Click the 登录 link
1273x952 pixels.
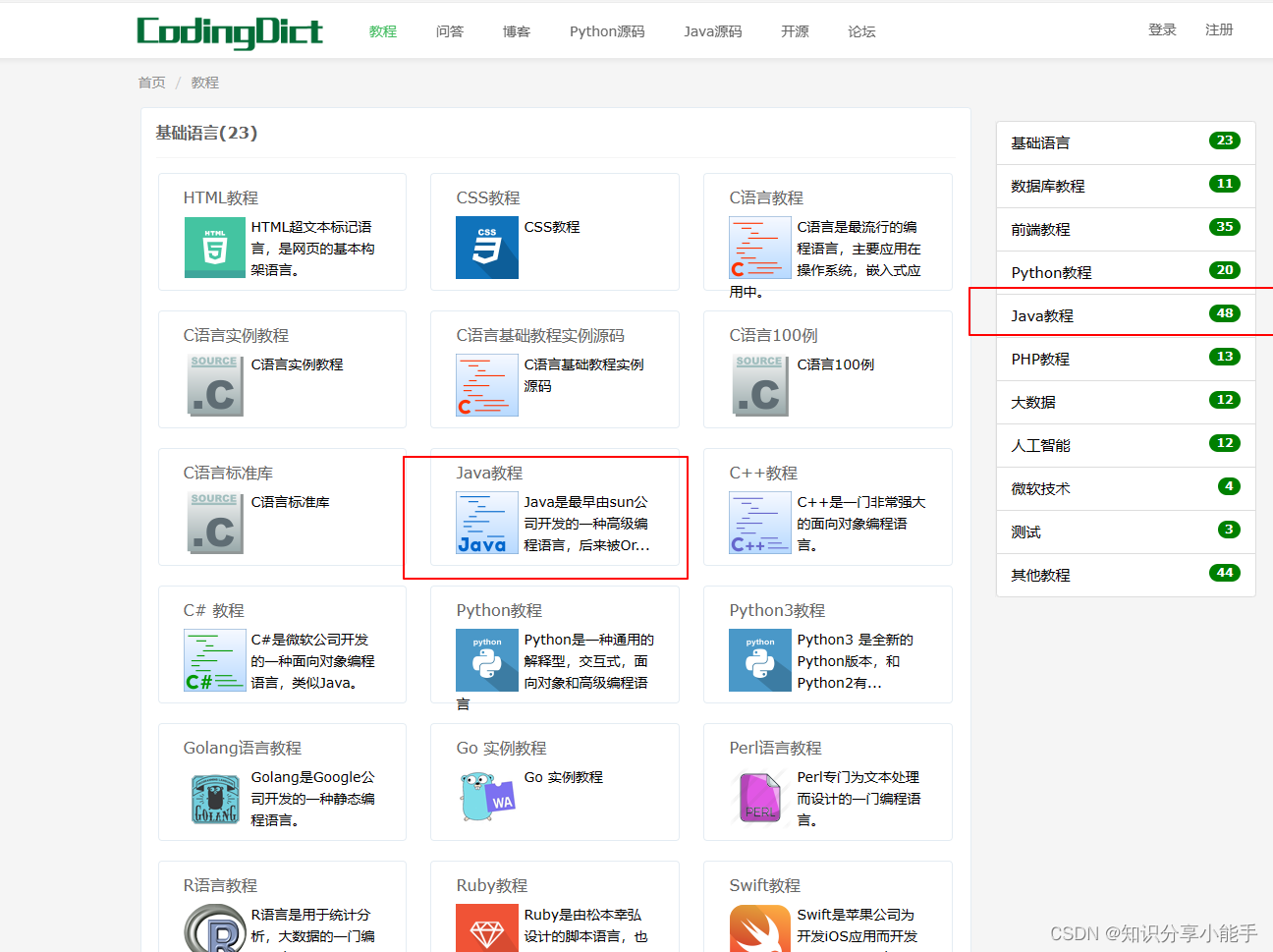tap(1161, 29)
